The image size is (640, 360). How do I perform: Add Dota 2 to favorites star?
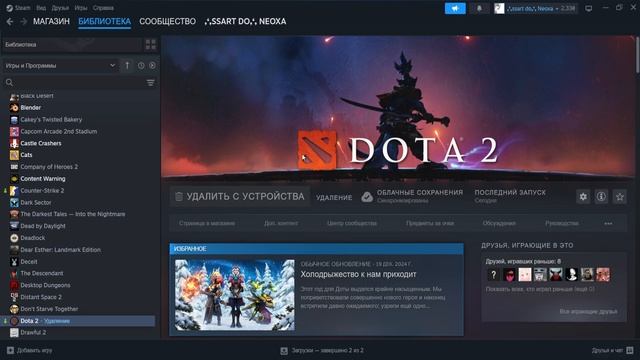tap(620, 197)
